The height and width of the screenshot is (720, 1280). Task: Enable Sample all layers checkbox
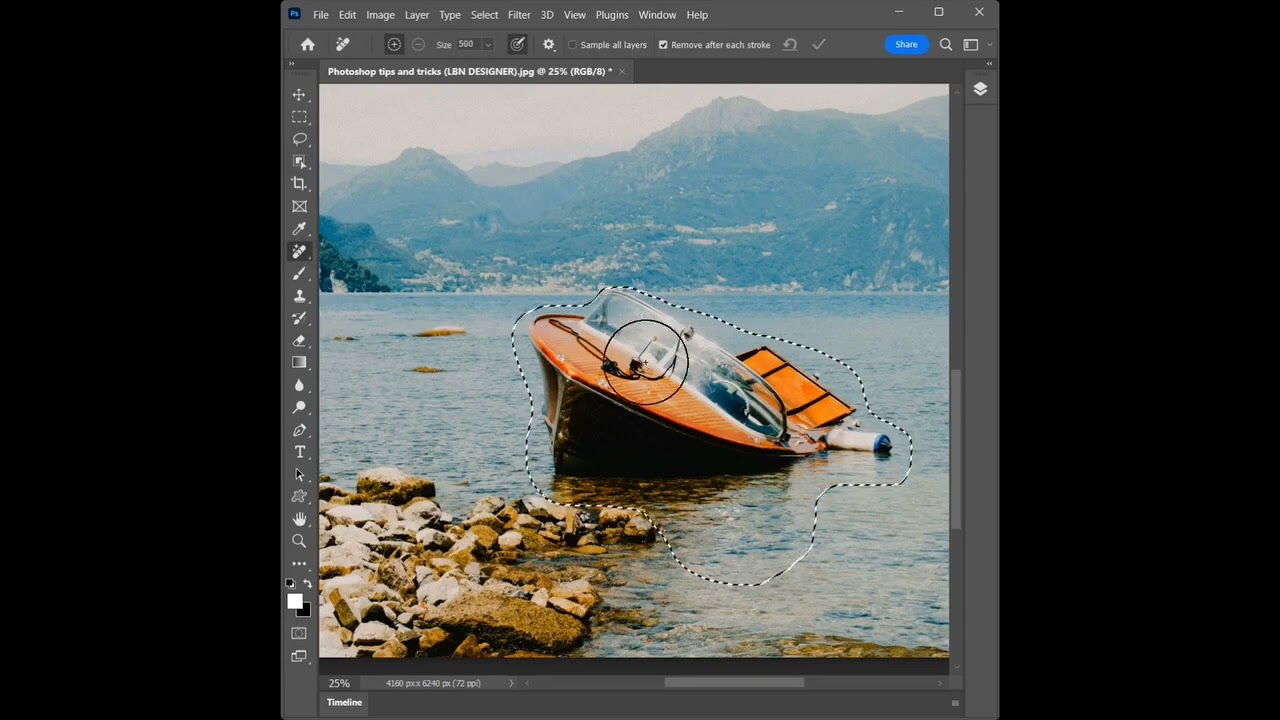(x=573, y=45)
